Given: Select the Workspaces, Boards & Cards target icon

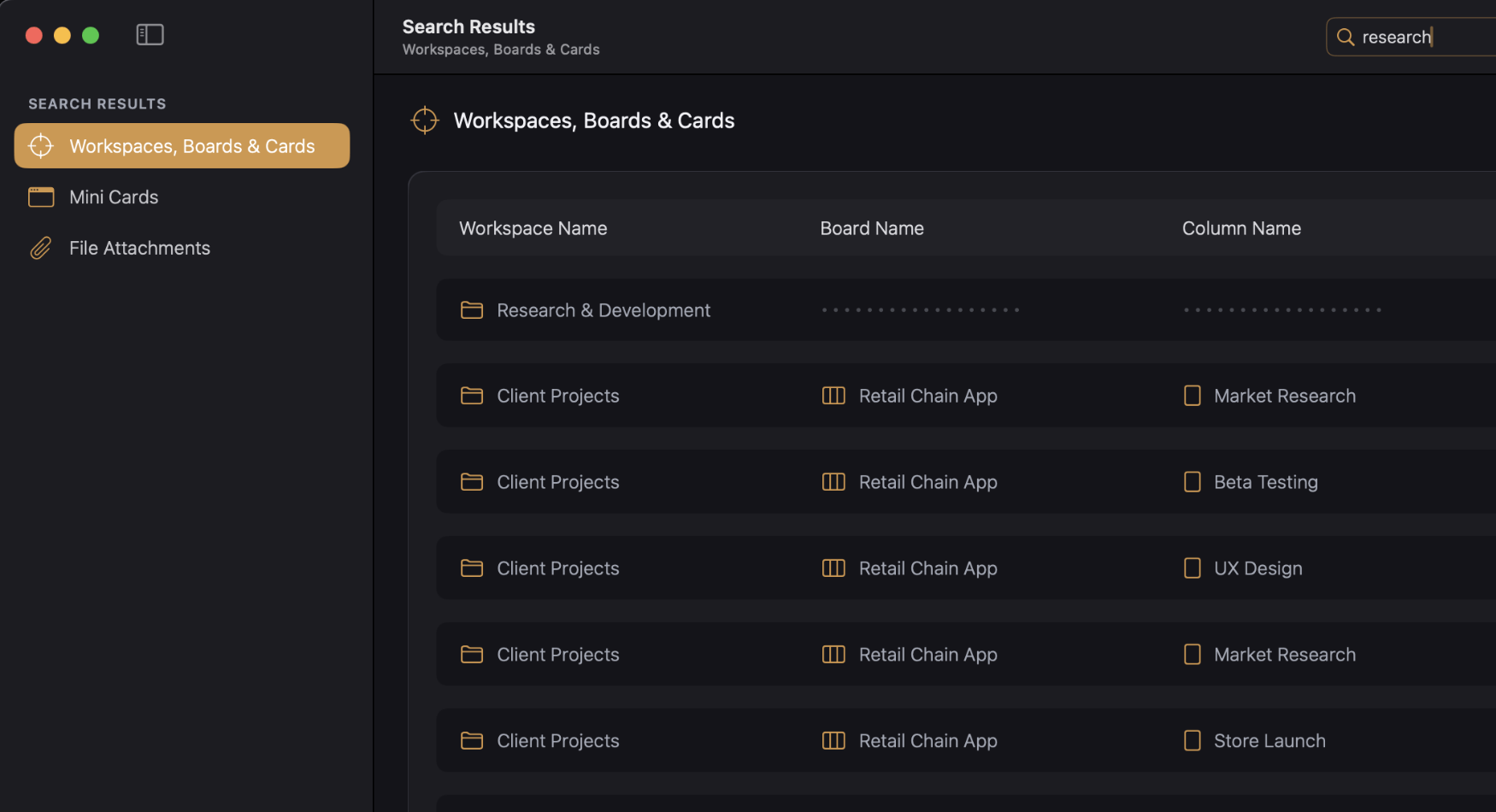Looking at the screenshot, I should click(x=40, y=145).
